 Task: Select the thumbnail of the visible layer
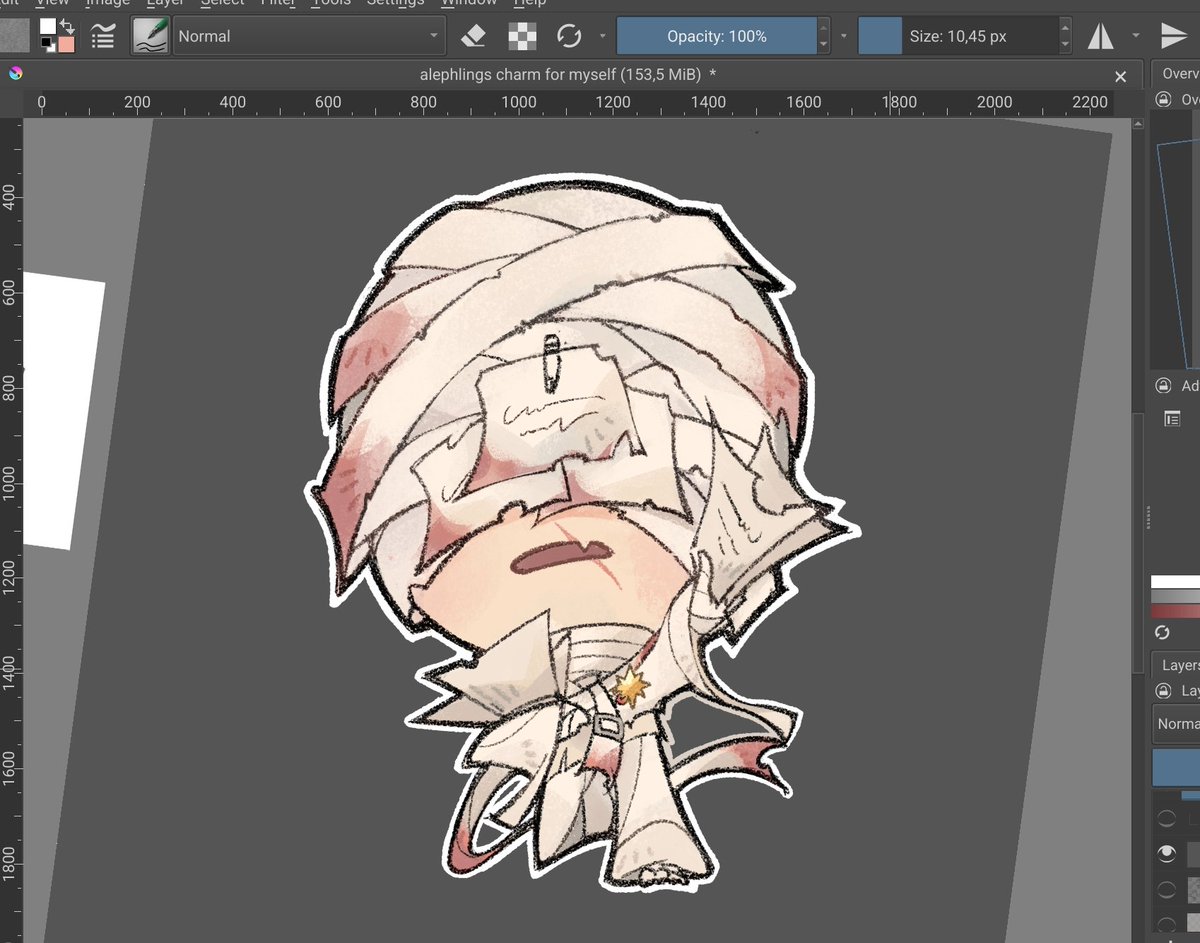1193,854
